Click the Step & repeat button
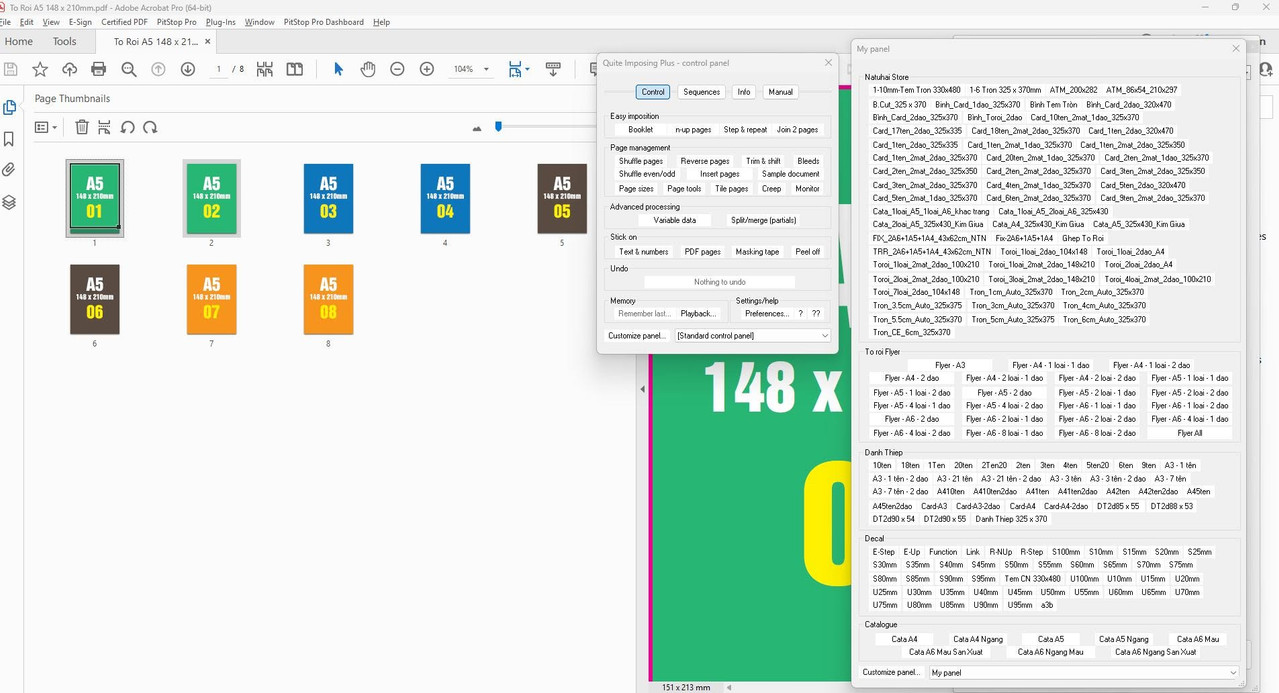Screen dimensions: 1279x693 (x=745, y=130)
